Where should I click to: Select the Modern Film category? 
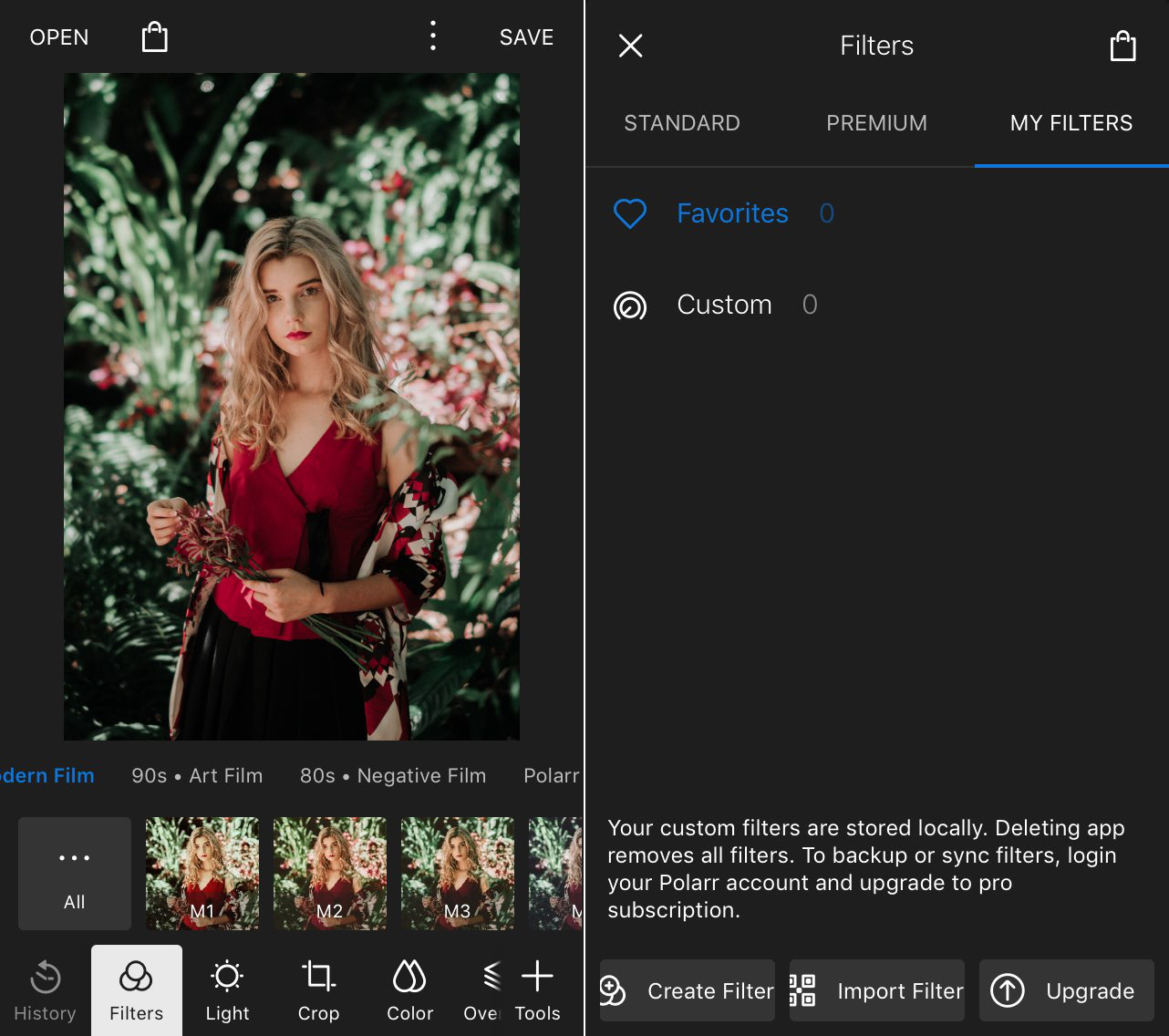(x=47, y=776)
